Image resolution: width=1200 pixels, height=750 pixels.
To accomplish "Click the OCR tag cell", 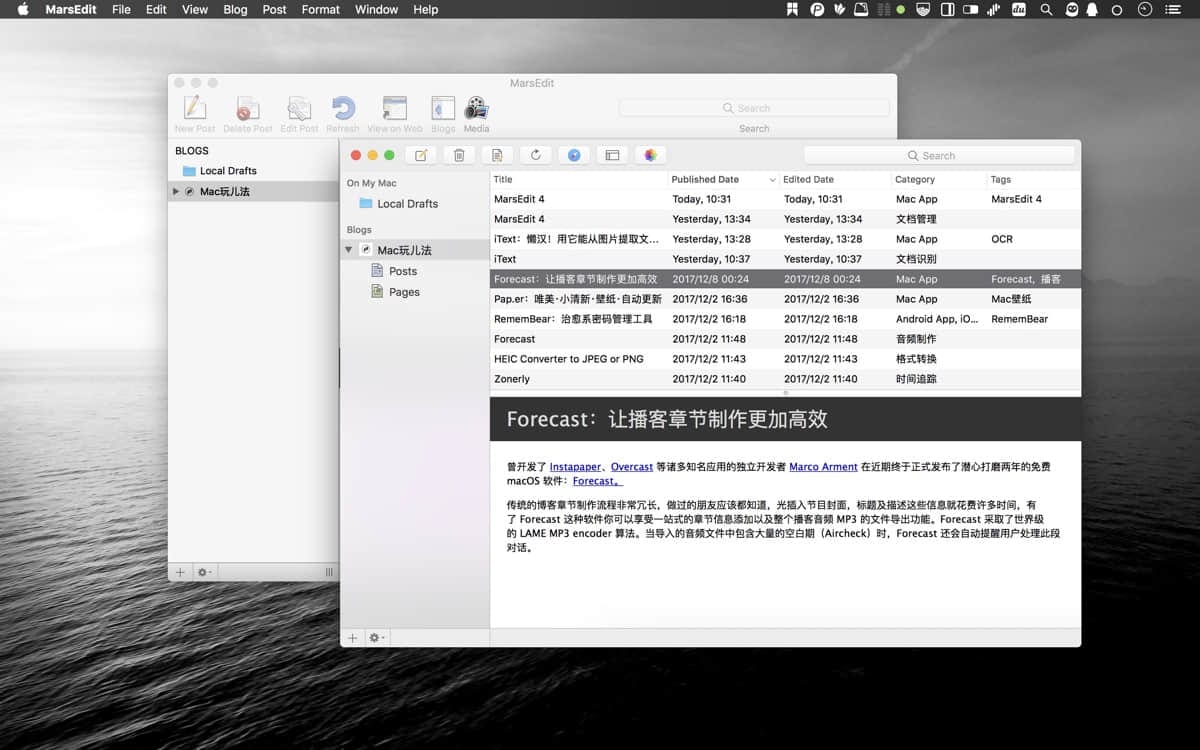I will coord(1002,239).
